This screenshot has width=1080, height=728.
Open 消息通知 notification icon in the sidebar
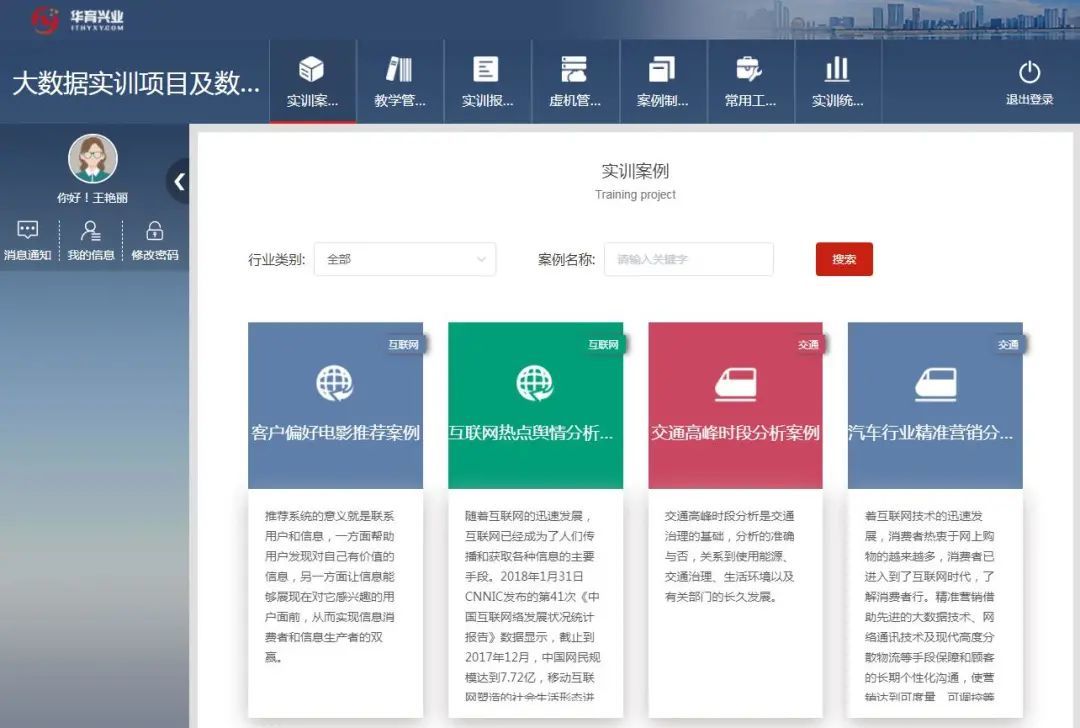point(27,231)
